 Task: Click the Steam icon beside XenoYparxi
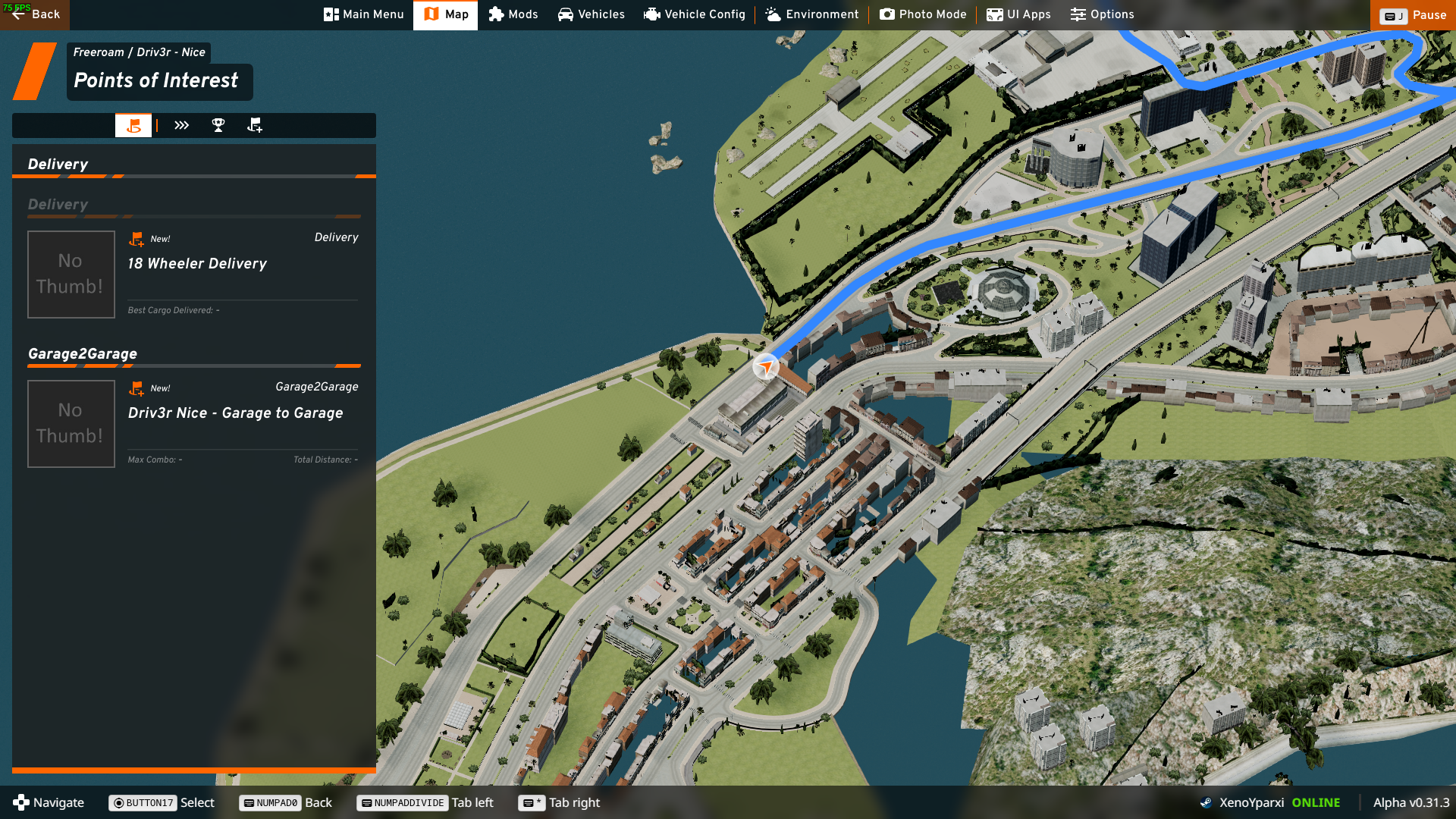(1206, 802)
